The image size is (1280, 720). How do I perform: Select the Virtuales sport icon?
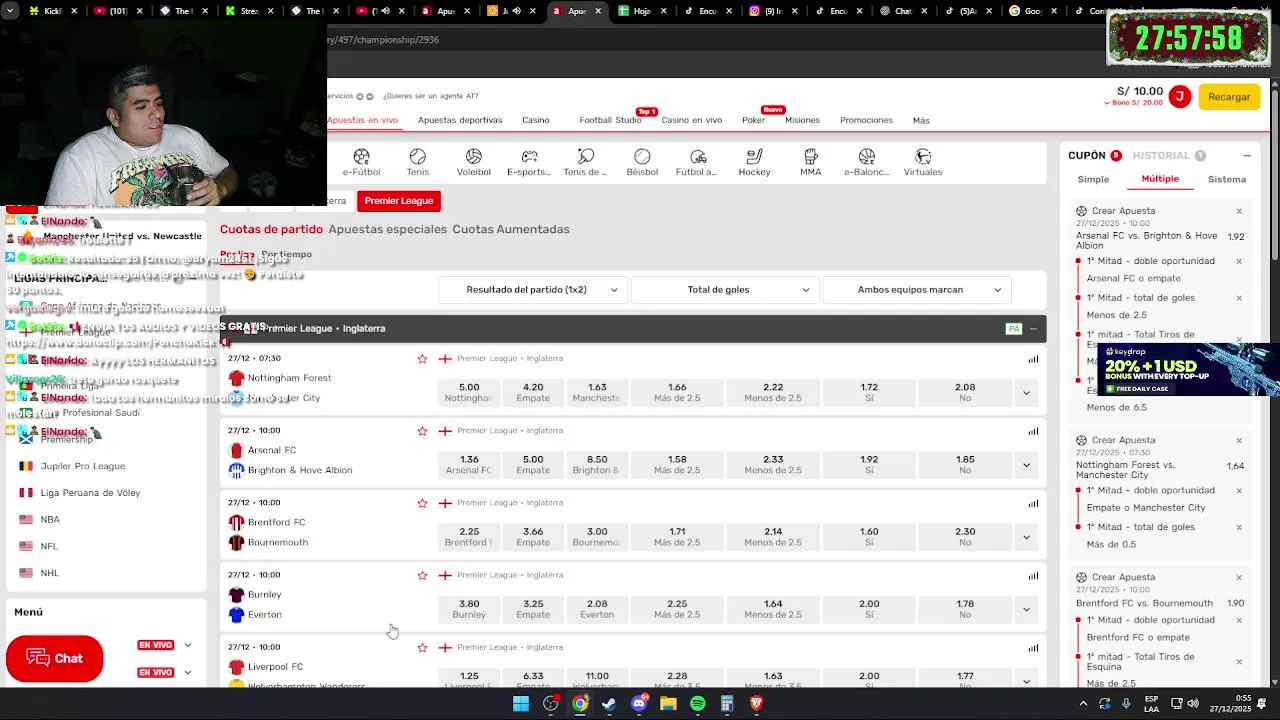tap(923, 162)
